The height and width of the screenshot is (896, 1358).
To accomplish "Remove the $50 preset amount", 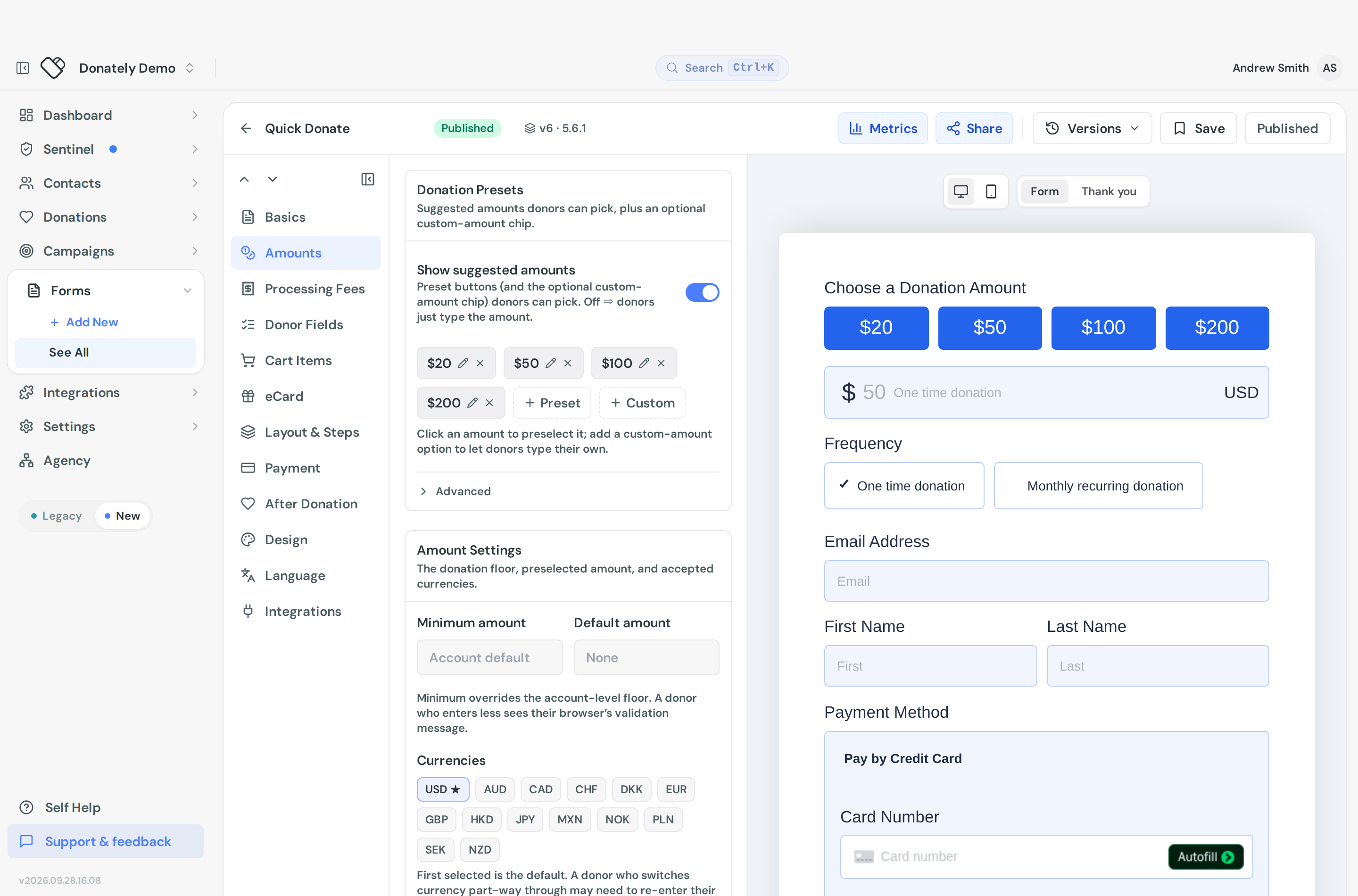I will (x=568, y=364).
